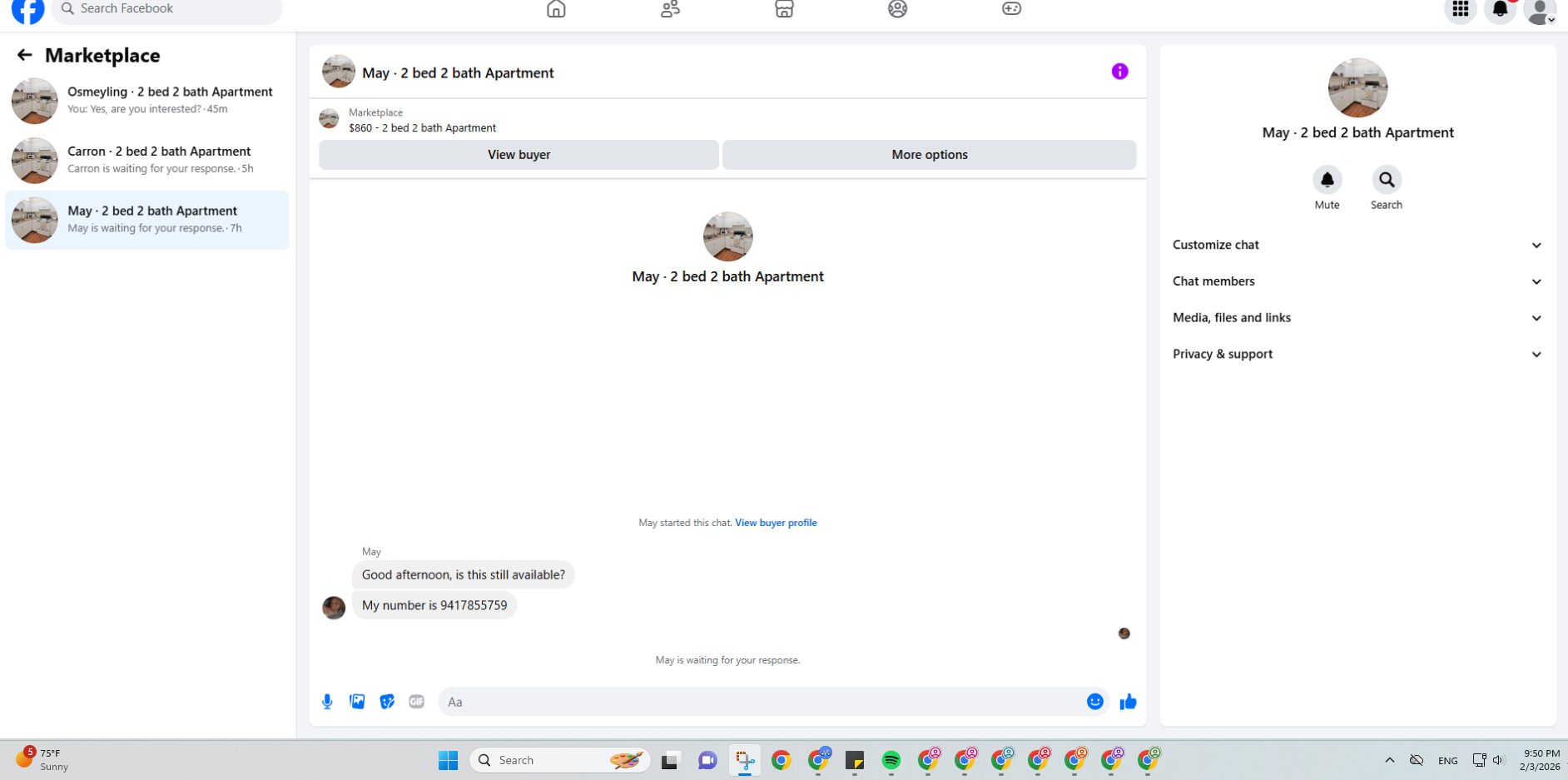Open Task View from the taskbar
Image resolution: width=1568 pixels, height=780 pixels.
[670, 760]
